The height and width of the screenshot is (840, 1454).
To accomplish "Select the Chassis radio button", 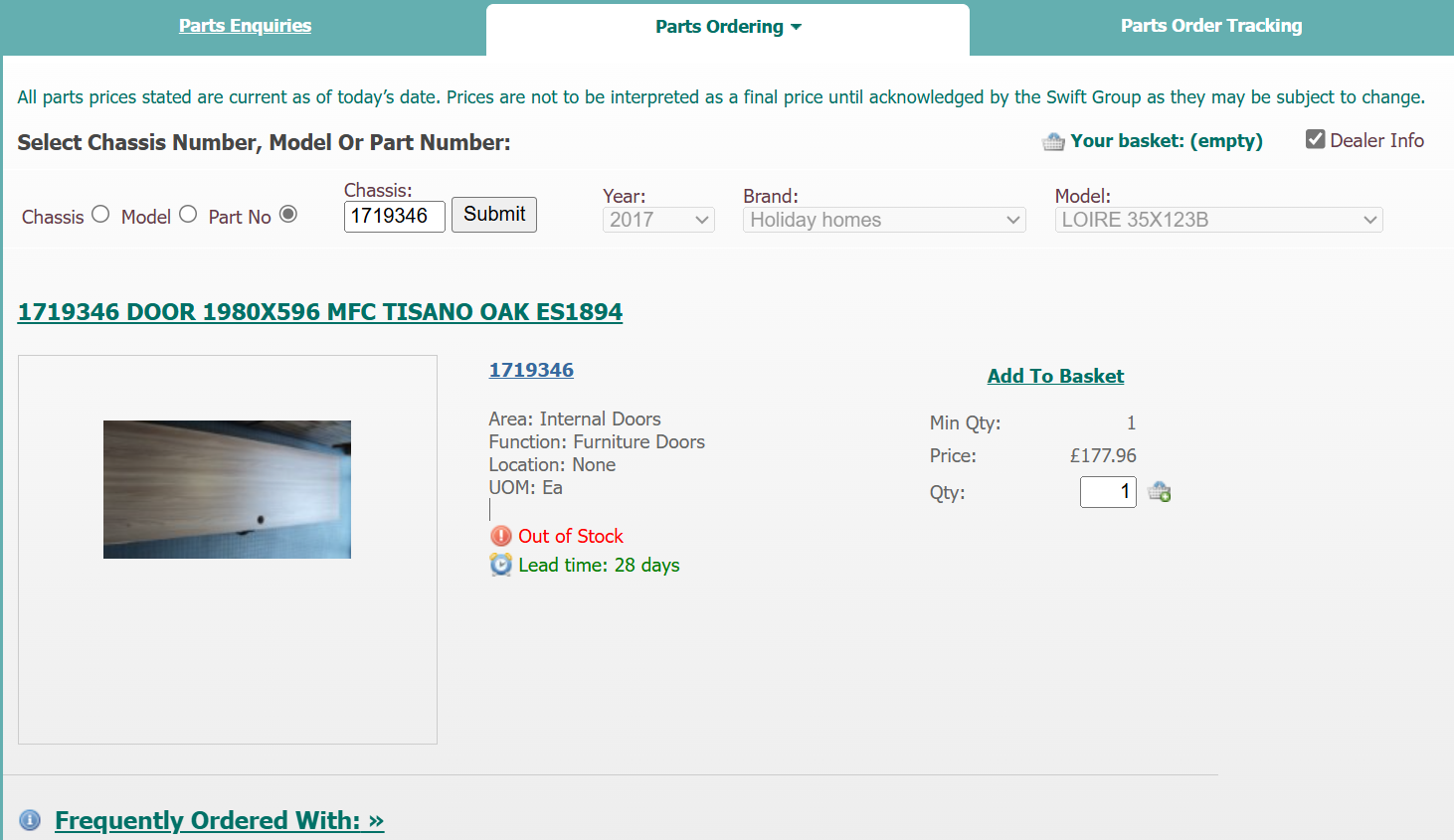I will click(100, 214).
